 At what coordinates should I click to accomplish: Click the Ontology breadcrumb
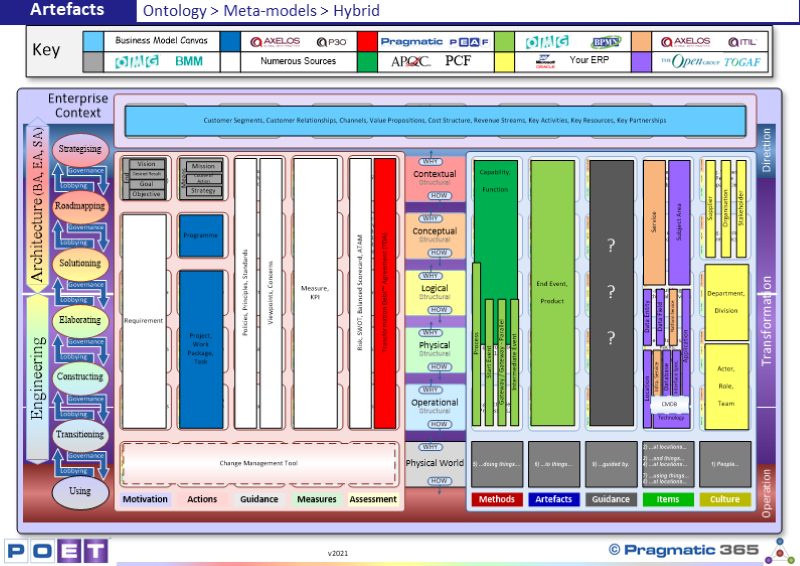point(175,11)
